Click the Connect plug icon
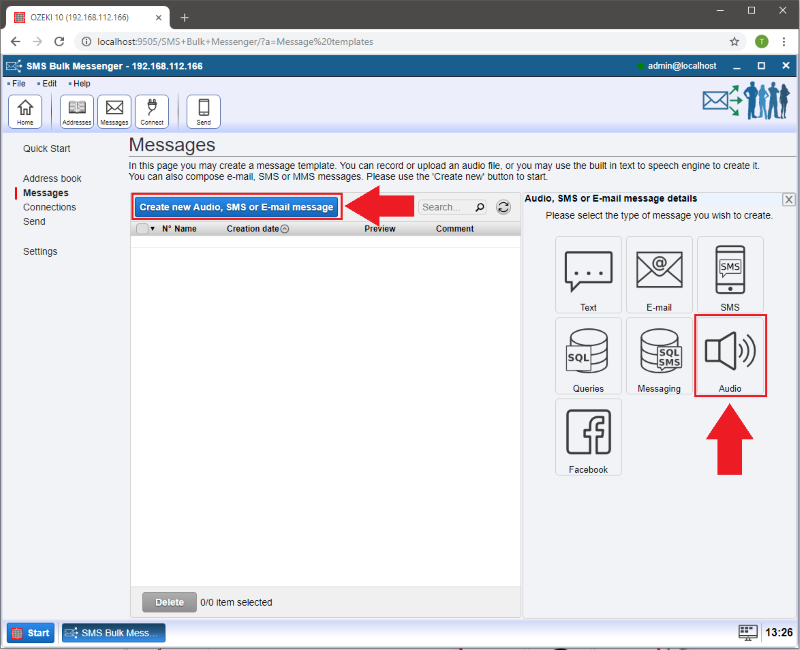 pos(152,111)
